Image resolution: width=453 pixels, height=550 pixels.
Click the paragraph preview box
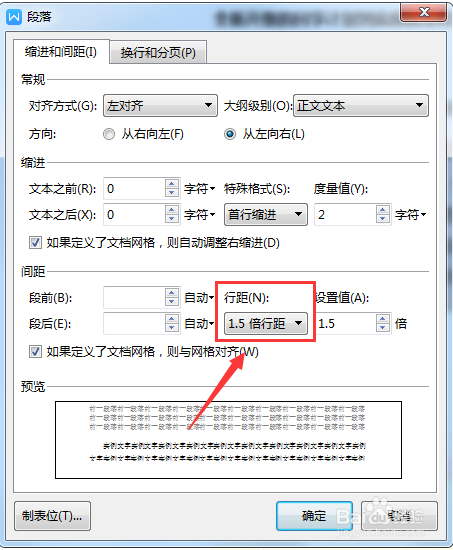click(x=228, y=440)
